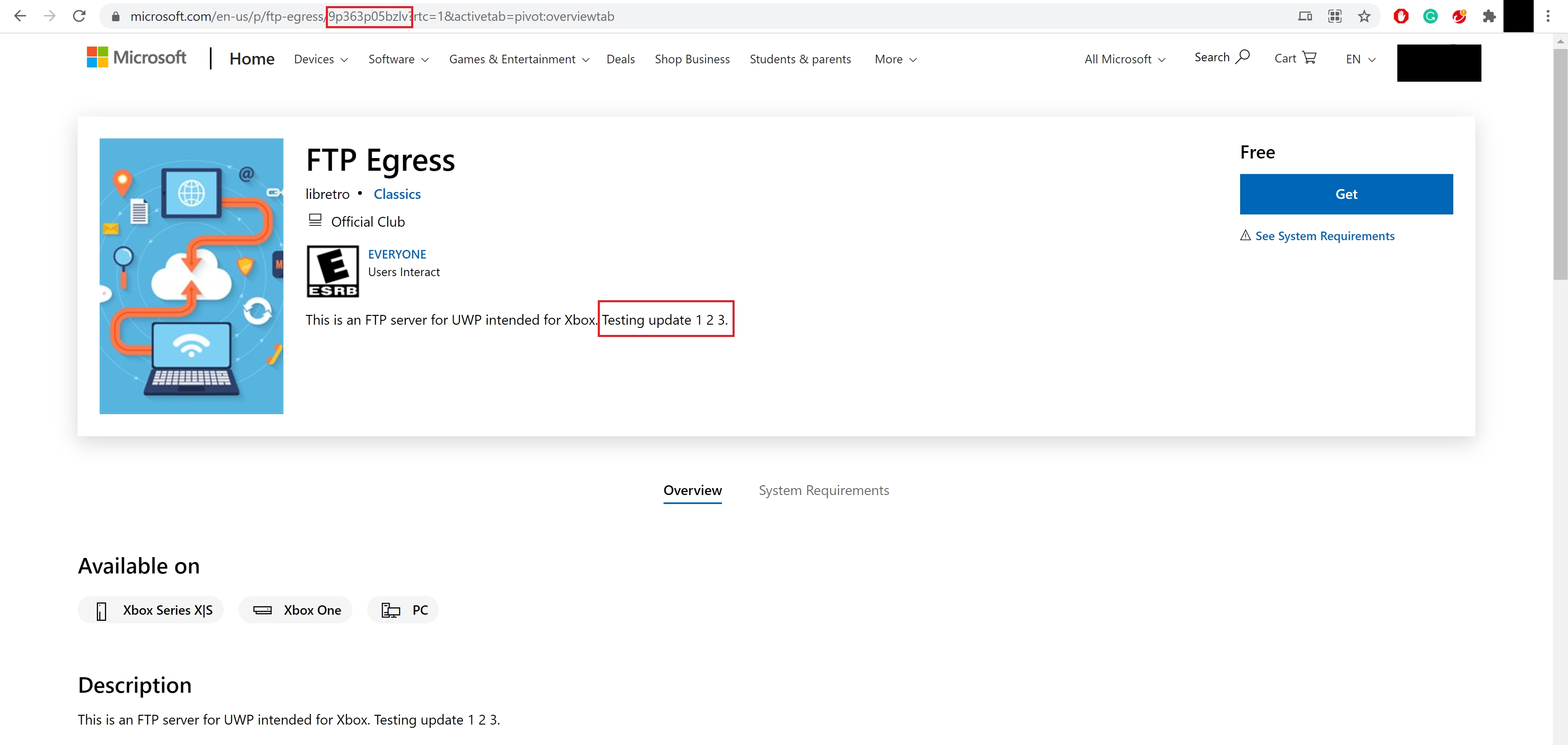
Task: Open the EN language dropdown
Action: [1361, 60]
